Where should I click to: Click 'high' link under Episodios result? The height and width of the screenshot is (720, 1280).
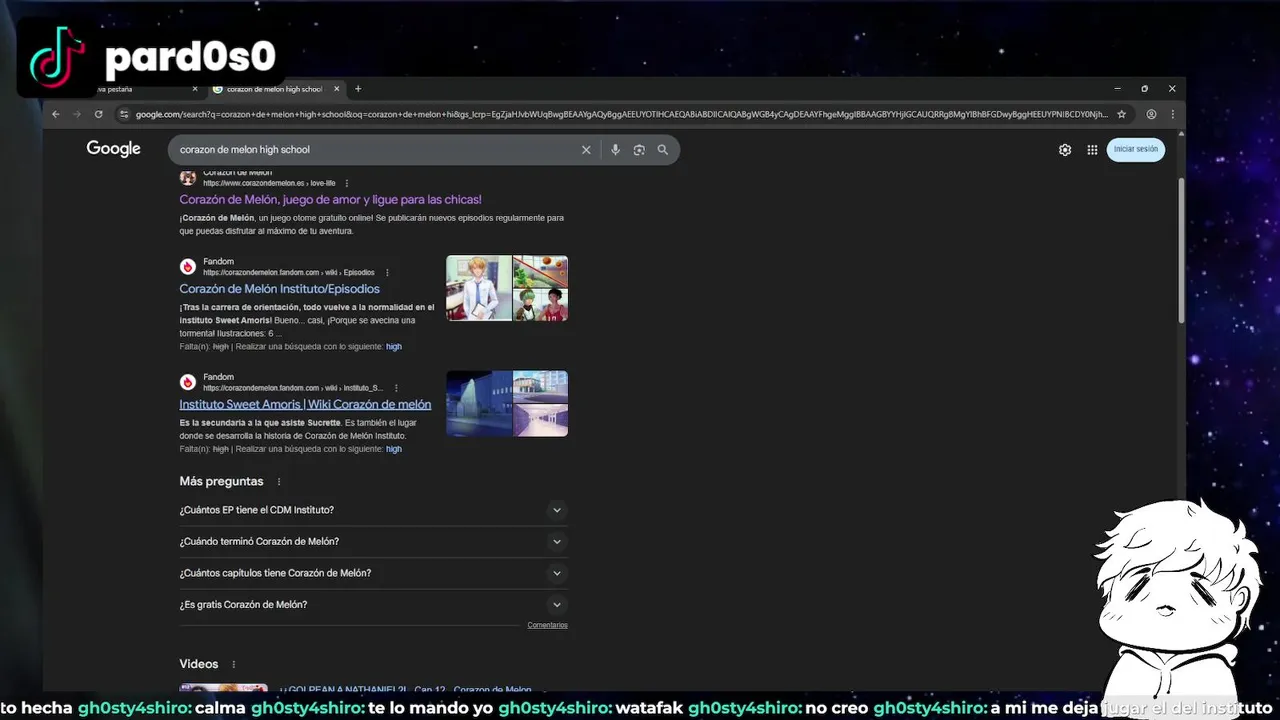pyautogui.click(x=394, y=347)
